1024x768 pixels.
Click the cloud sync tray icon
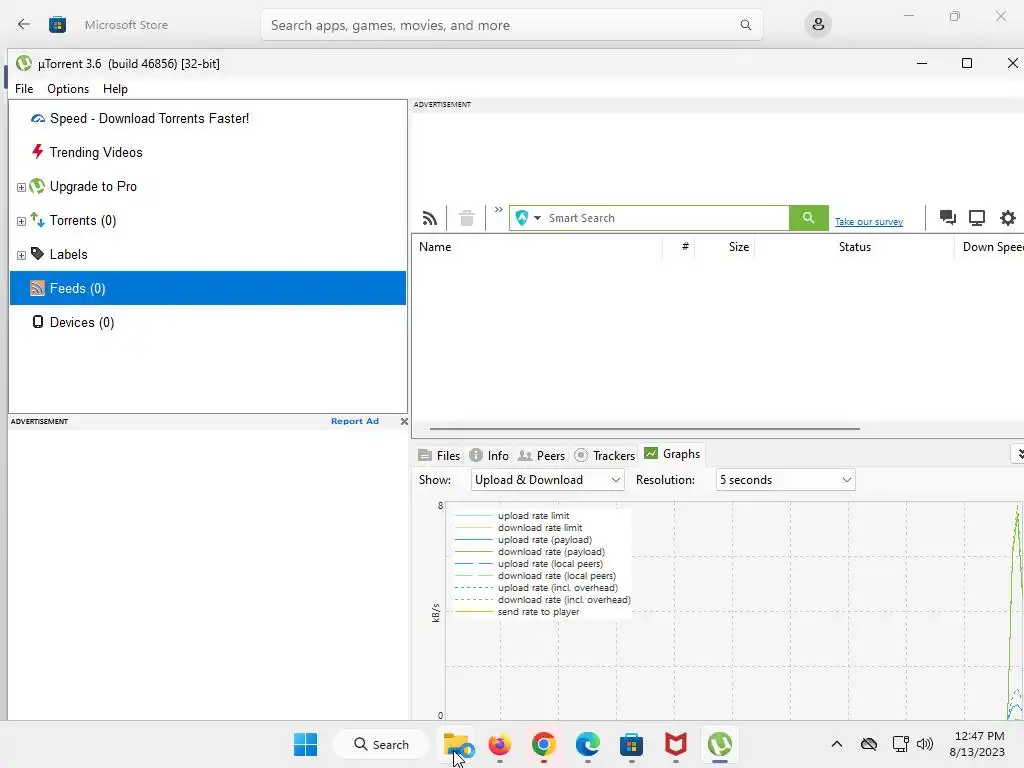coord(869,744)
